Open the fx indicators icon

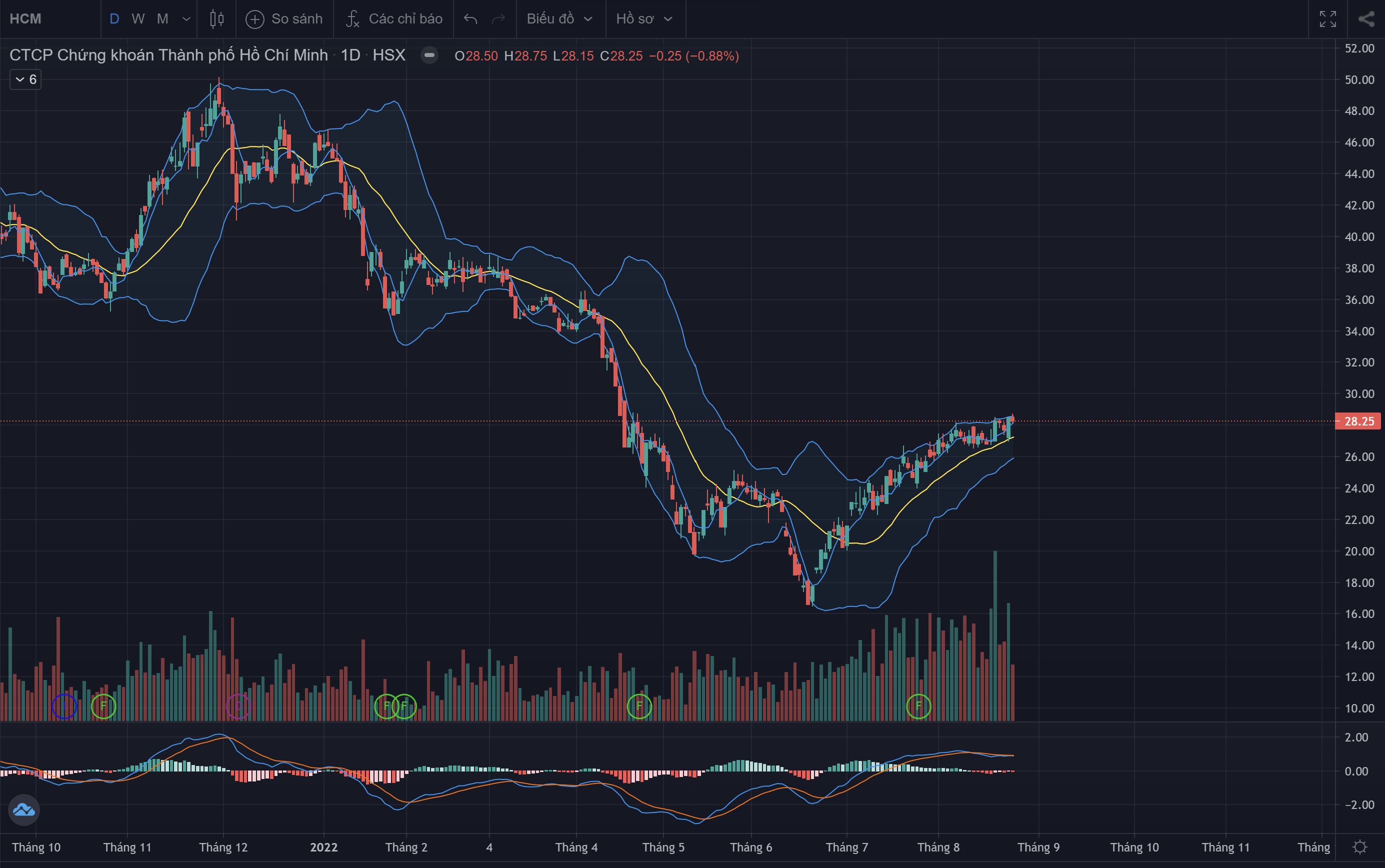pos(352,19)
